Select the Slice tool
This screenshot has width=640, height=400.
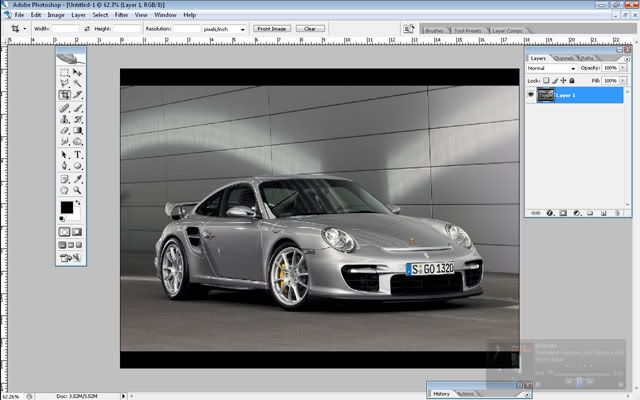[x=77, y=95]
